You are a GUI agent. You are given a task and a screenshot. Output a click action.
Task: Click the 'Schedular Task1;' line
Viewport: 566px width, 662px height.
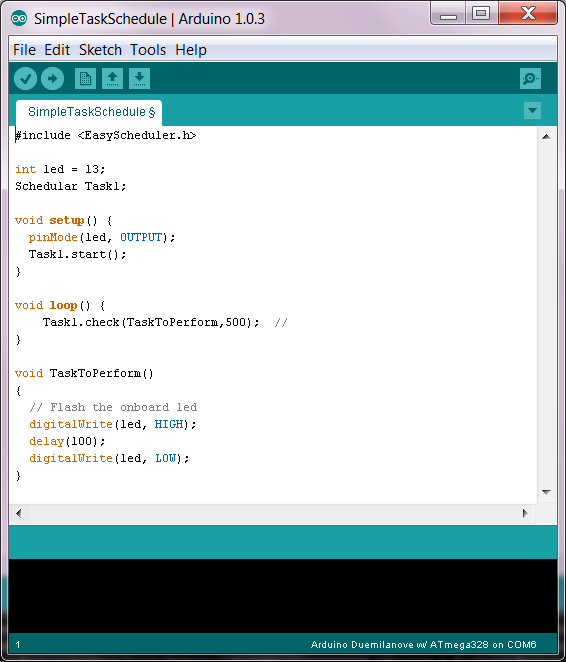pos(70,186)
